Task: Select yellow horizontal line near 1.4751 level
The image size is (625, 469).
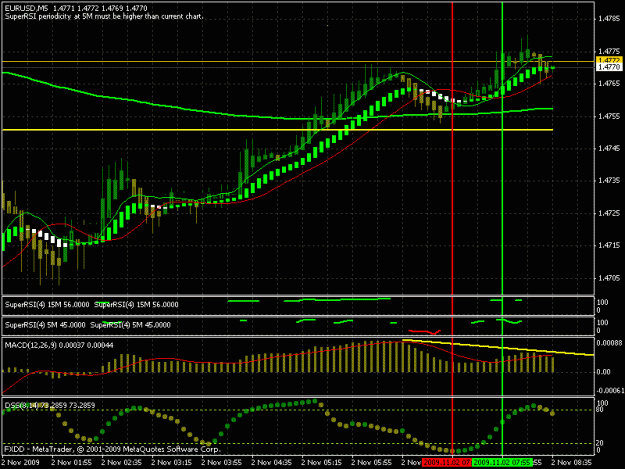Action: tap(277, 130)
